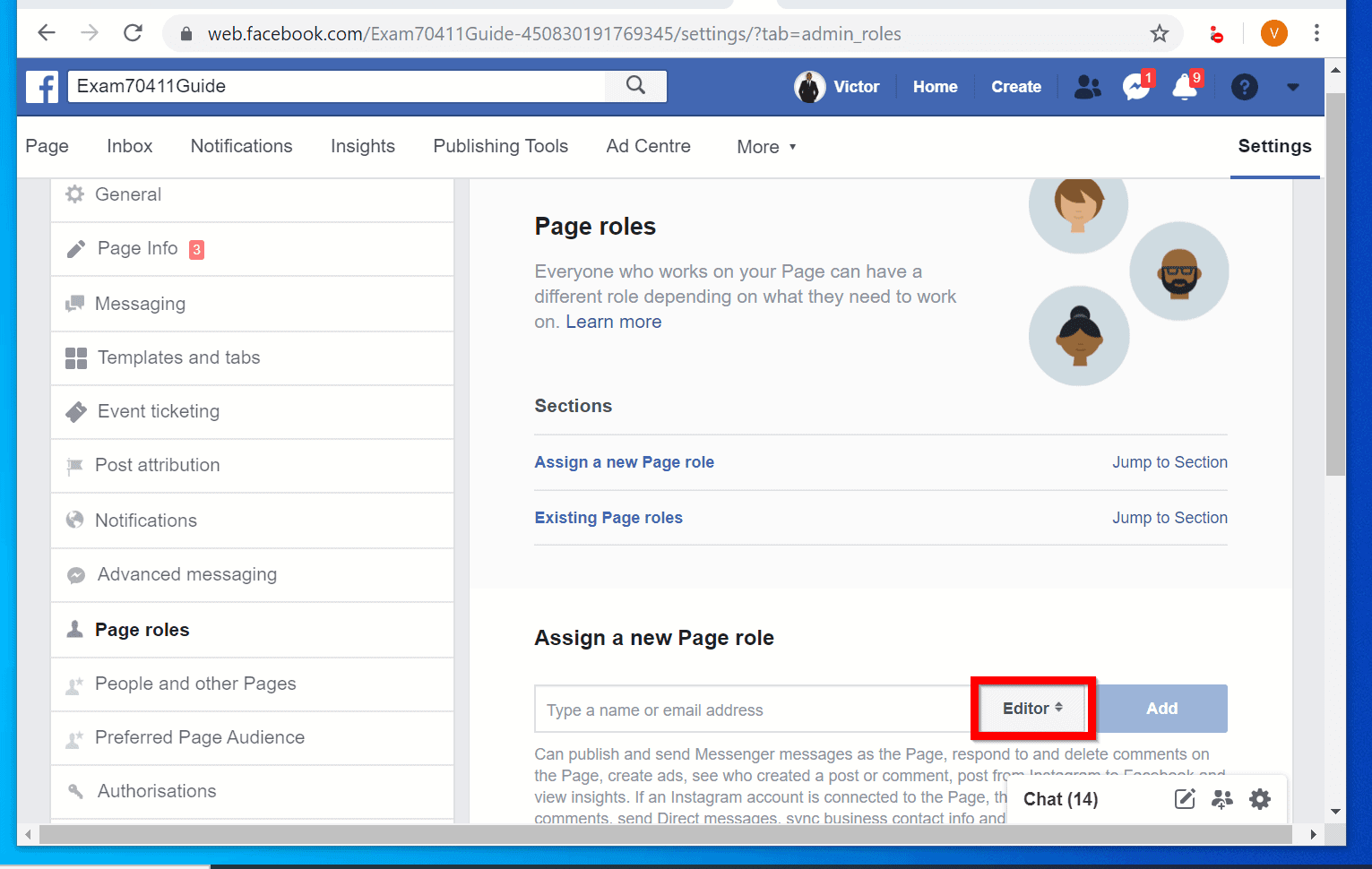This screenshot has width=1372, height=869.
Task: Open the Insights tab
Action: point(363,146)
